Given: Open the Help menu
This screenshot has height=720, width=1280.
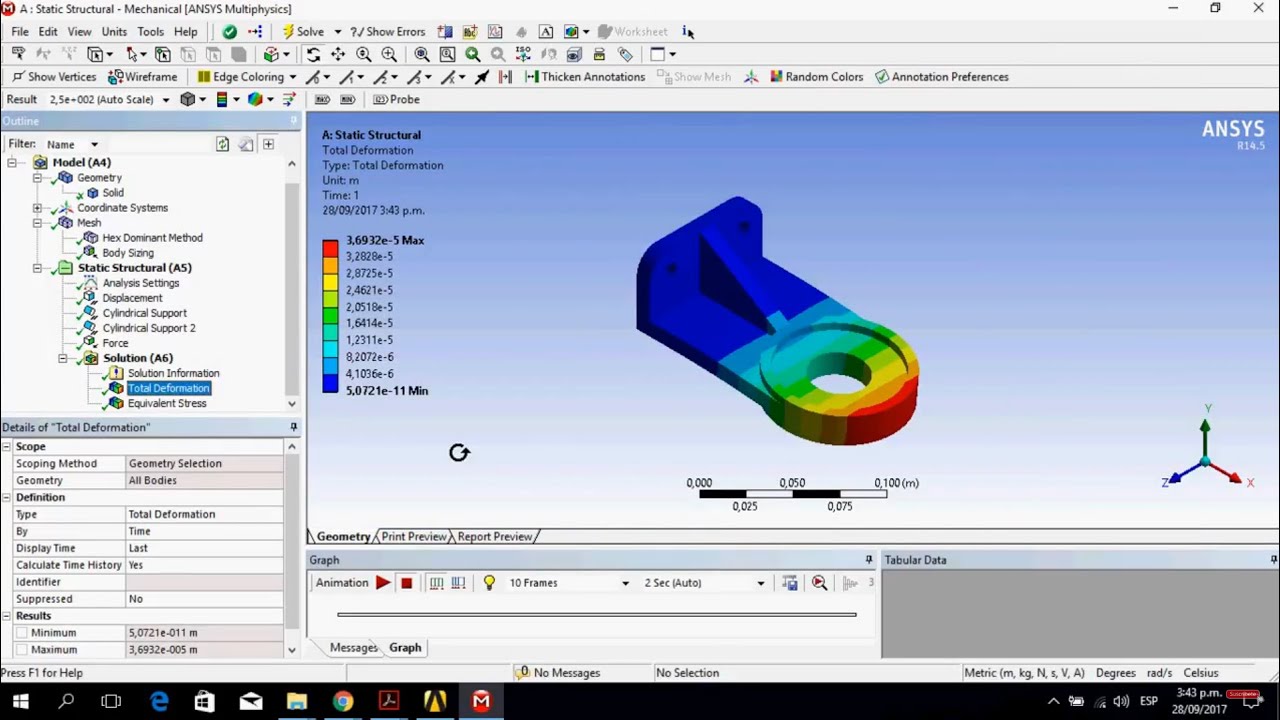Looking at the screenshot, I should 185,32.
